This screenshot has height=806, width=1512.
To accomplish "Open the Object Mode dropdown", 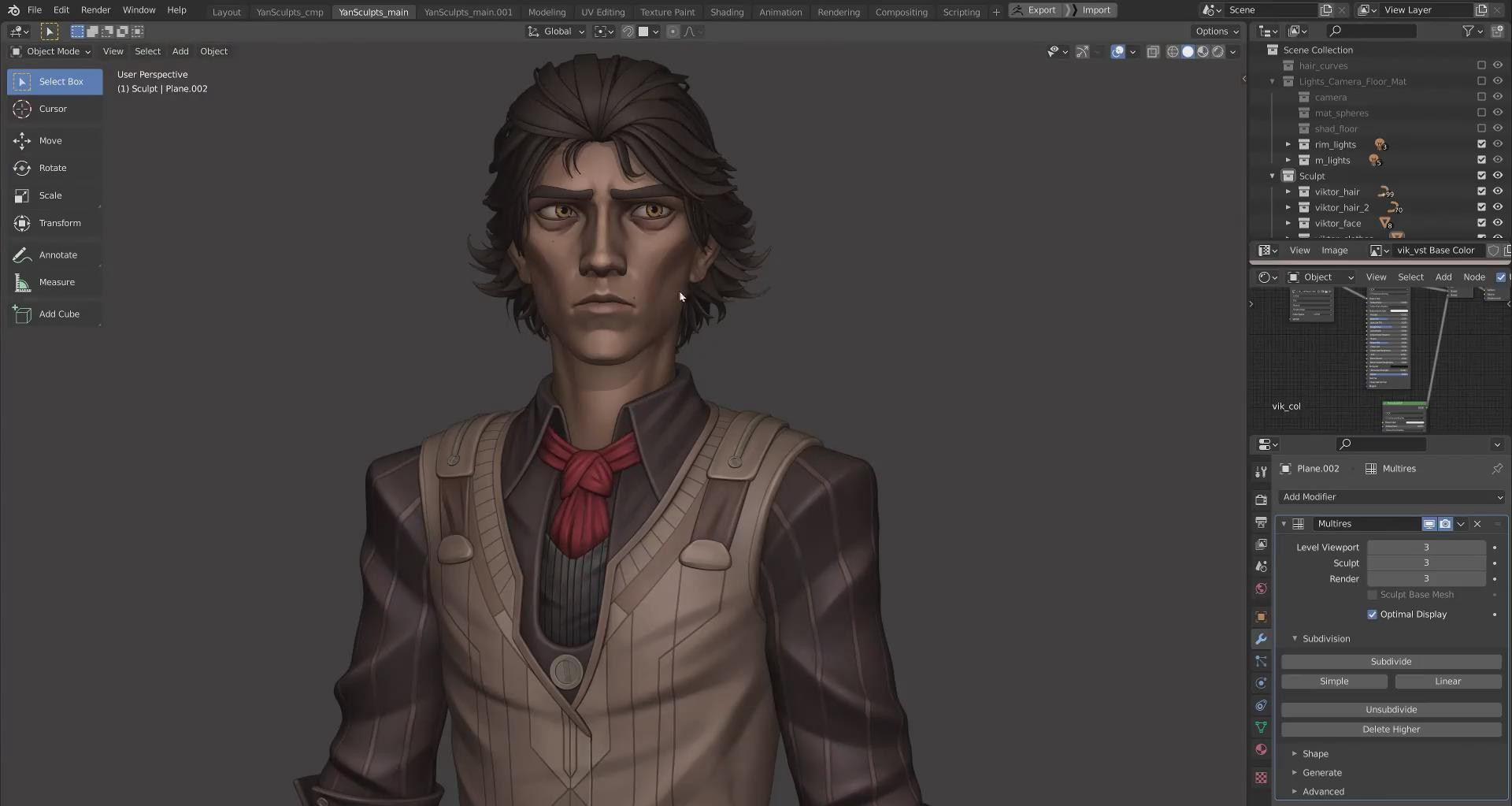I will click(51, 51).
